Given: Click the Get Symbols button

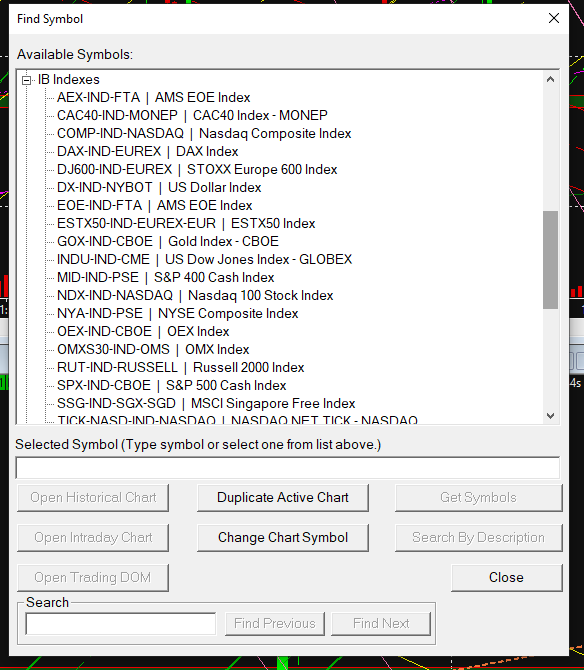Looking at the screenshot, I should [478, 497].
